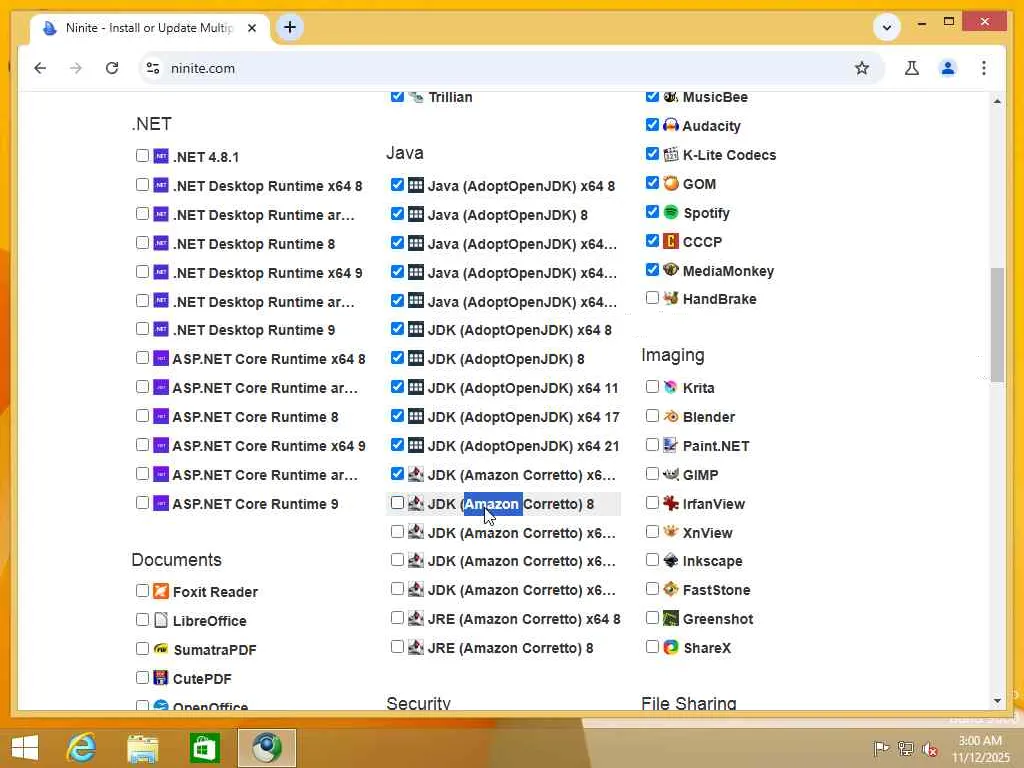Open the tab search dropdown arrow

pyautogui.click(x=887, y=27)
